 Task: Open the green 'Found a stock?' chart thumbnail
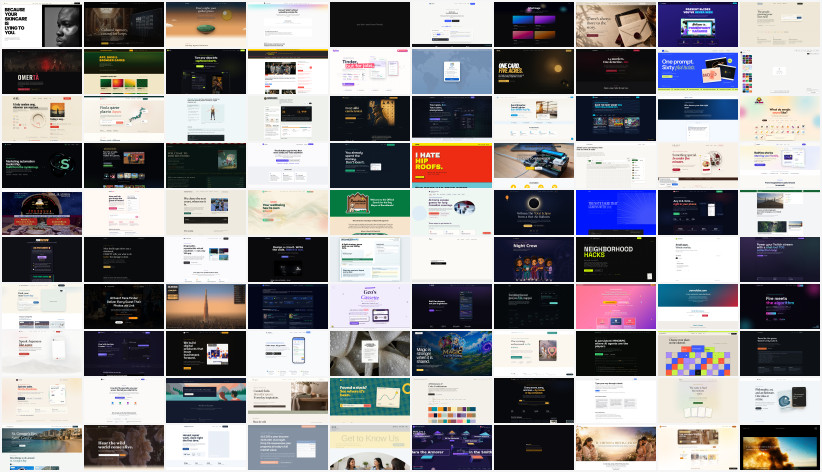pyautogui.click(x=370, y=401)
